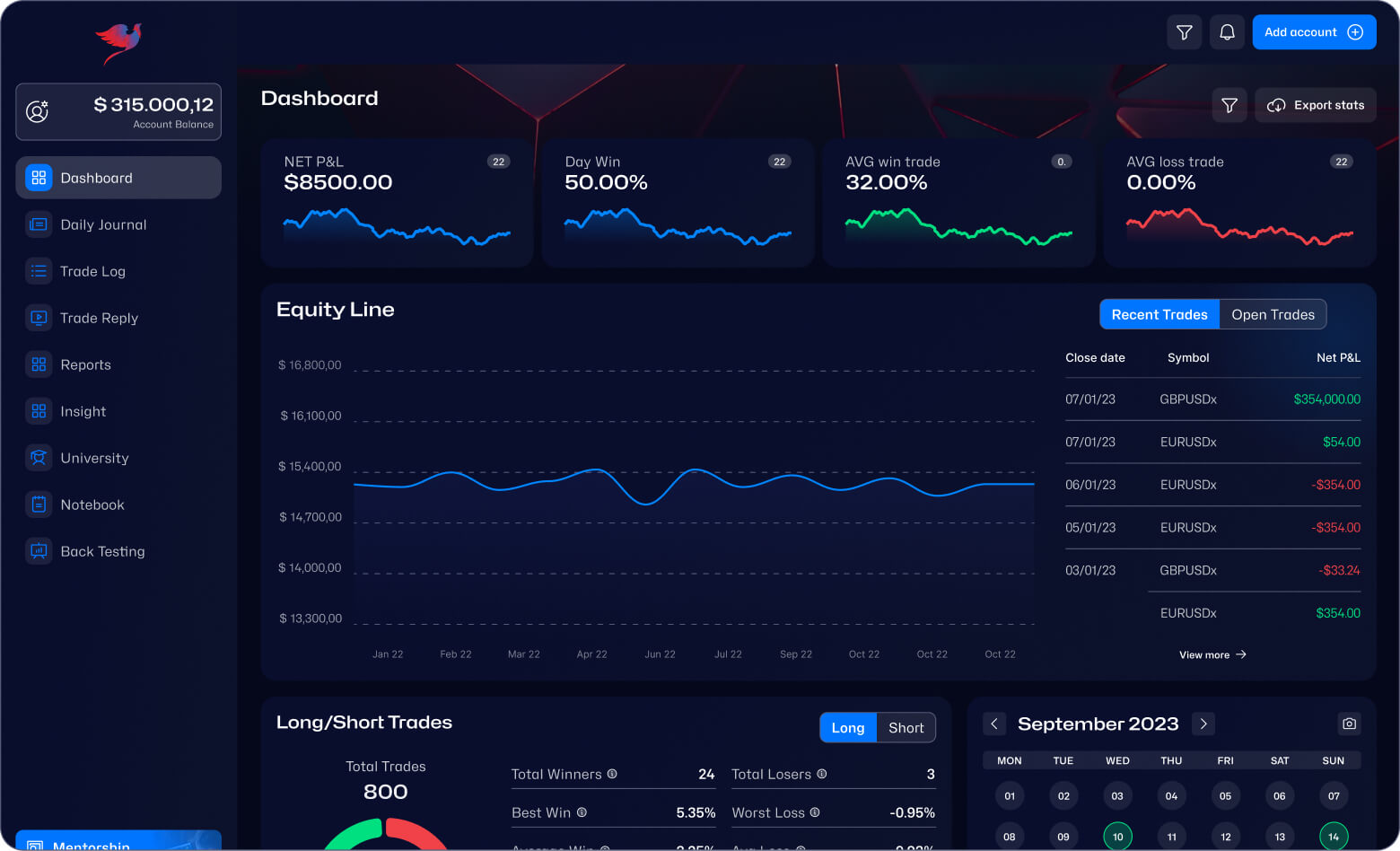
Task: Go to next month in calendar
Action: (x=1203, y=724)
